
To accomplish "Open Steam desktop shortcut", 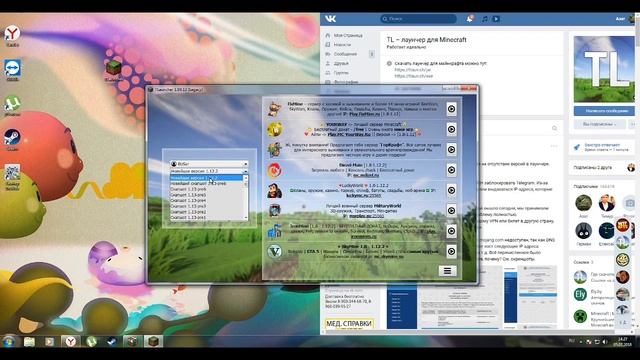I will pyautogui.click(x=12, y=139).
